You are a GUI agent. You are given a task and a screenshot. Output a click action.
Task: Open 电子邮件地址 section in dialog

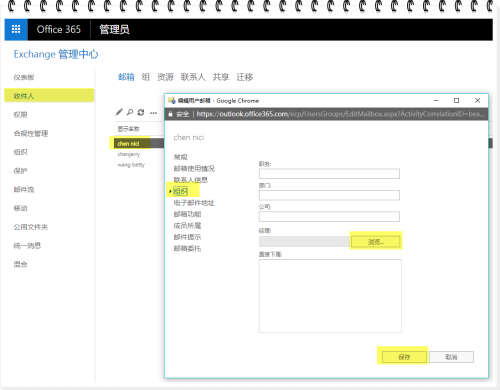pyautogui.click(x=194, y=203)
